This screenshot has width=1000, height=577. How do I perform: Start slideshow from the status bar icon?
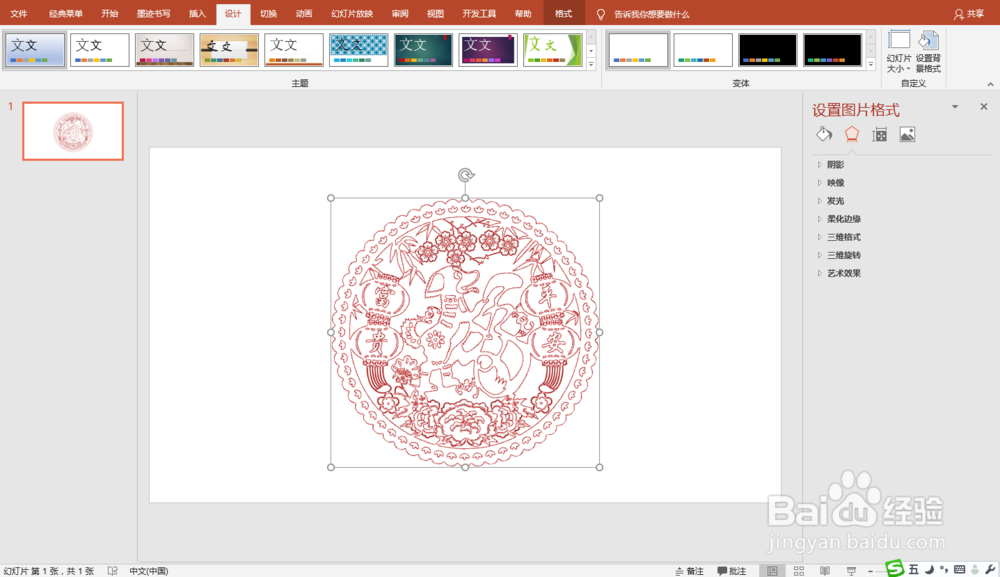(x=851, y=571)
